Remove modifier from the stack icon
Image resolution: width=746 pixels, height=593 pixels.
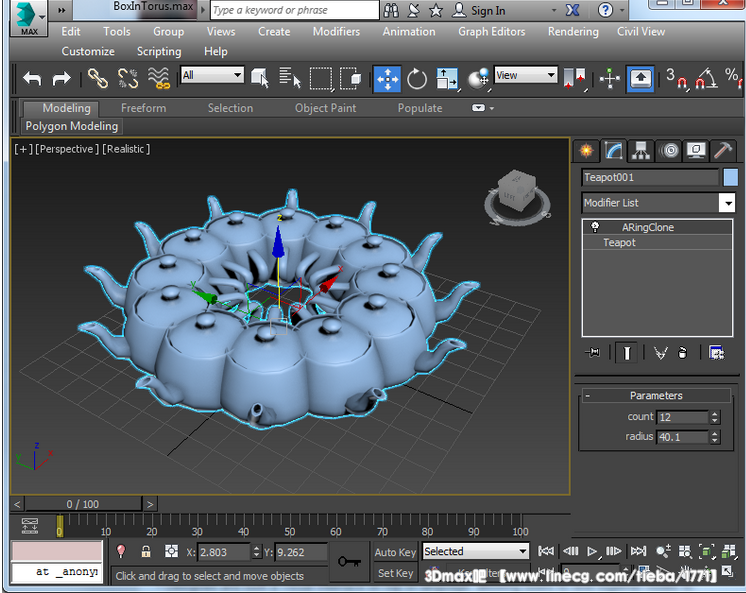[682, 353]
